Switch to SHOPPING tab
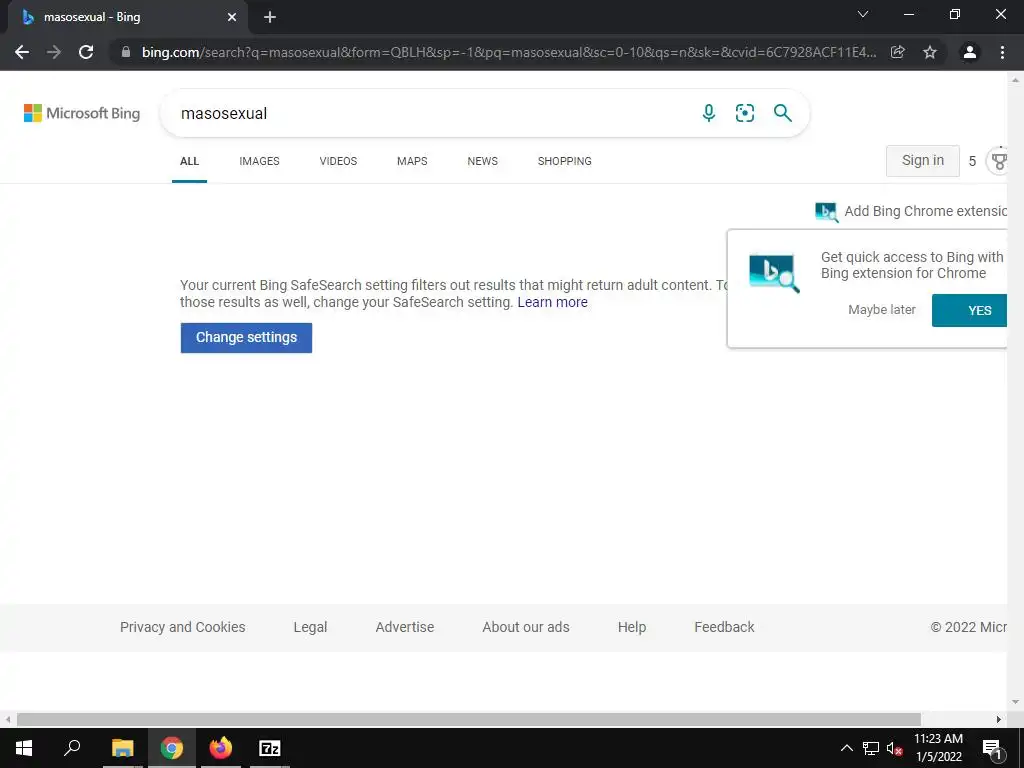 pyautogui.click(x=565, y=161)
